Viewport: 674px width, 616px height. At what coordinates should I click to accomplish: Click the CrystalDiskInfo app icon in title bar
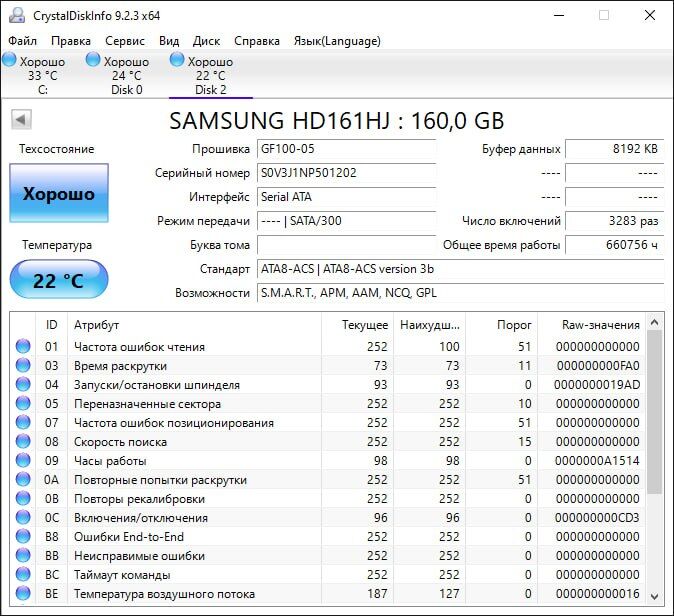[15, 15]
